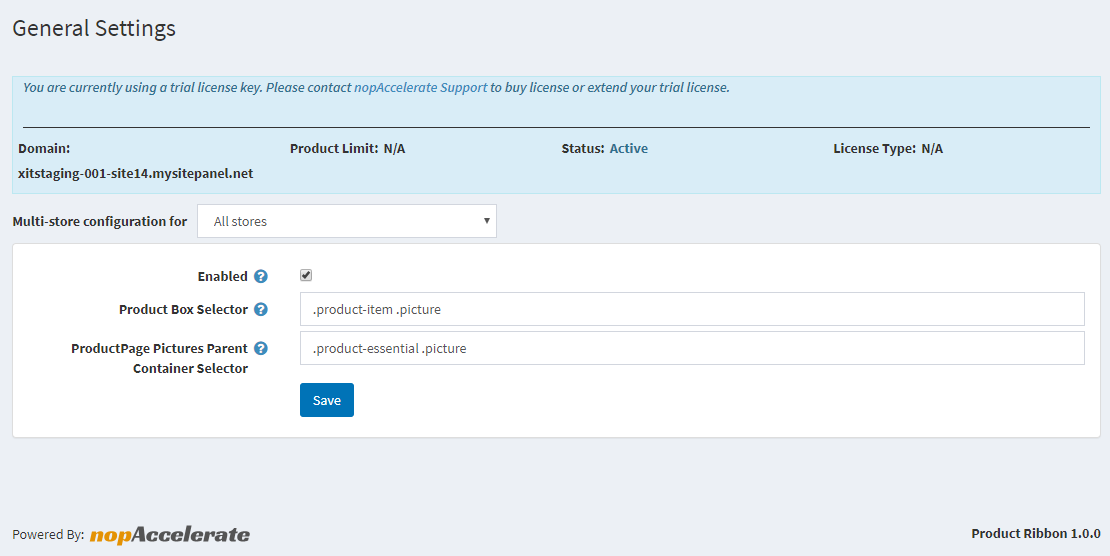Click the Product Box Selector help icon
Viewport: 1110px width, 556px height.
click(261, 310)
